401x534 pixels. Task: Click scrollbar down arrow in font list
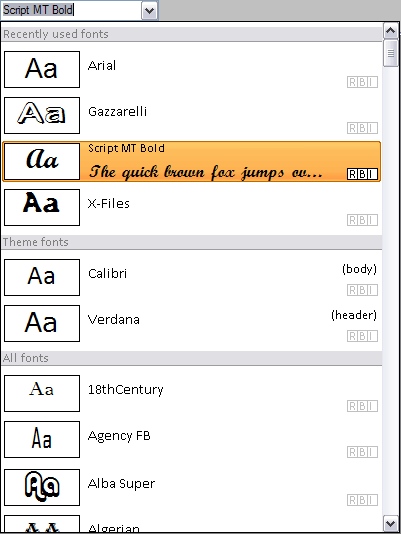pos(390,523)
